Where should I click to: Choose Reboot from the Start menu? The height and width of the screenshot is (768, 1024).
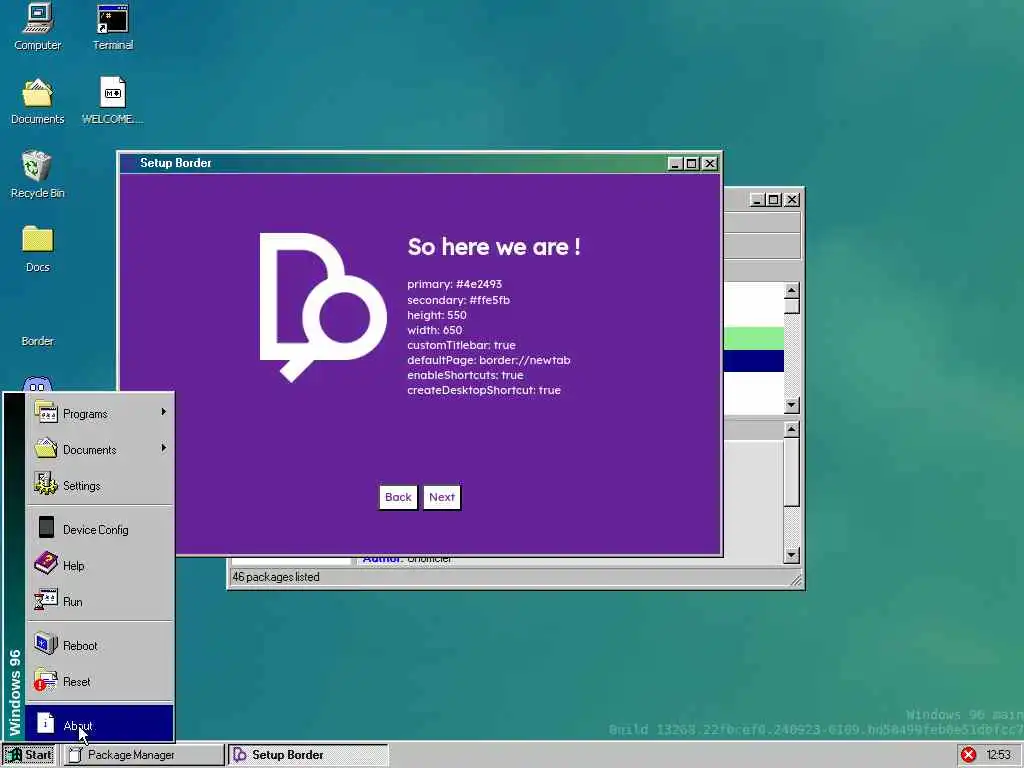coord(100,645)
